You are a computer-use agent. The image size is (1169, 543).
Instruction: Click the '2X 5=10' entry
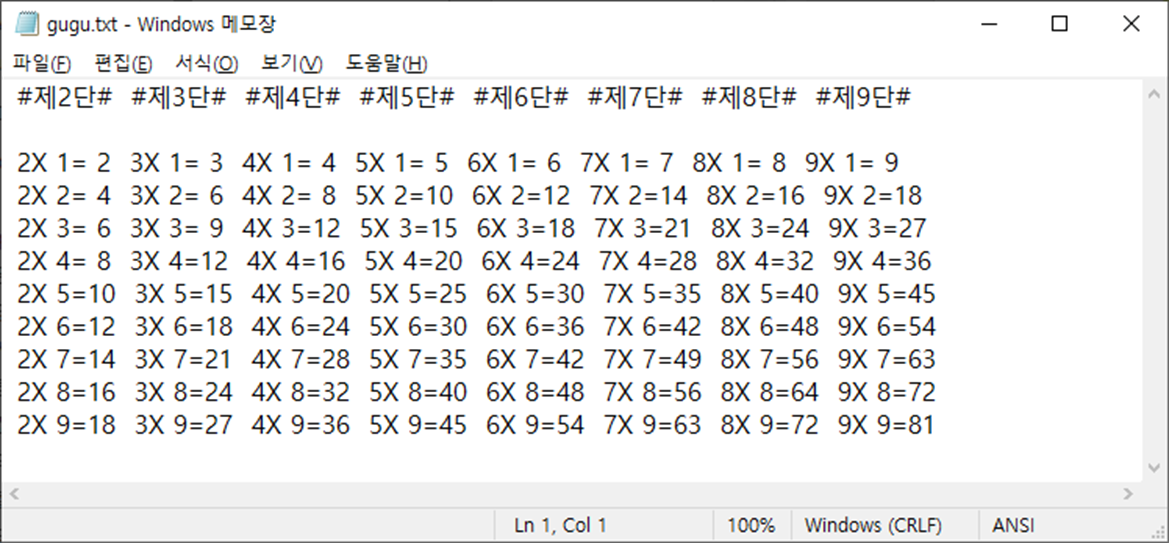tap(66, 294)
